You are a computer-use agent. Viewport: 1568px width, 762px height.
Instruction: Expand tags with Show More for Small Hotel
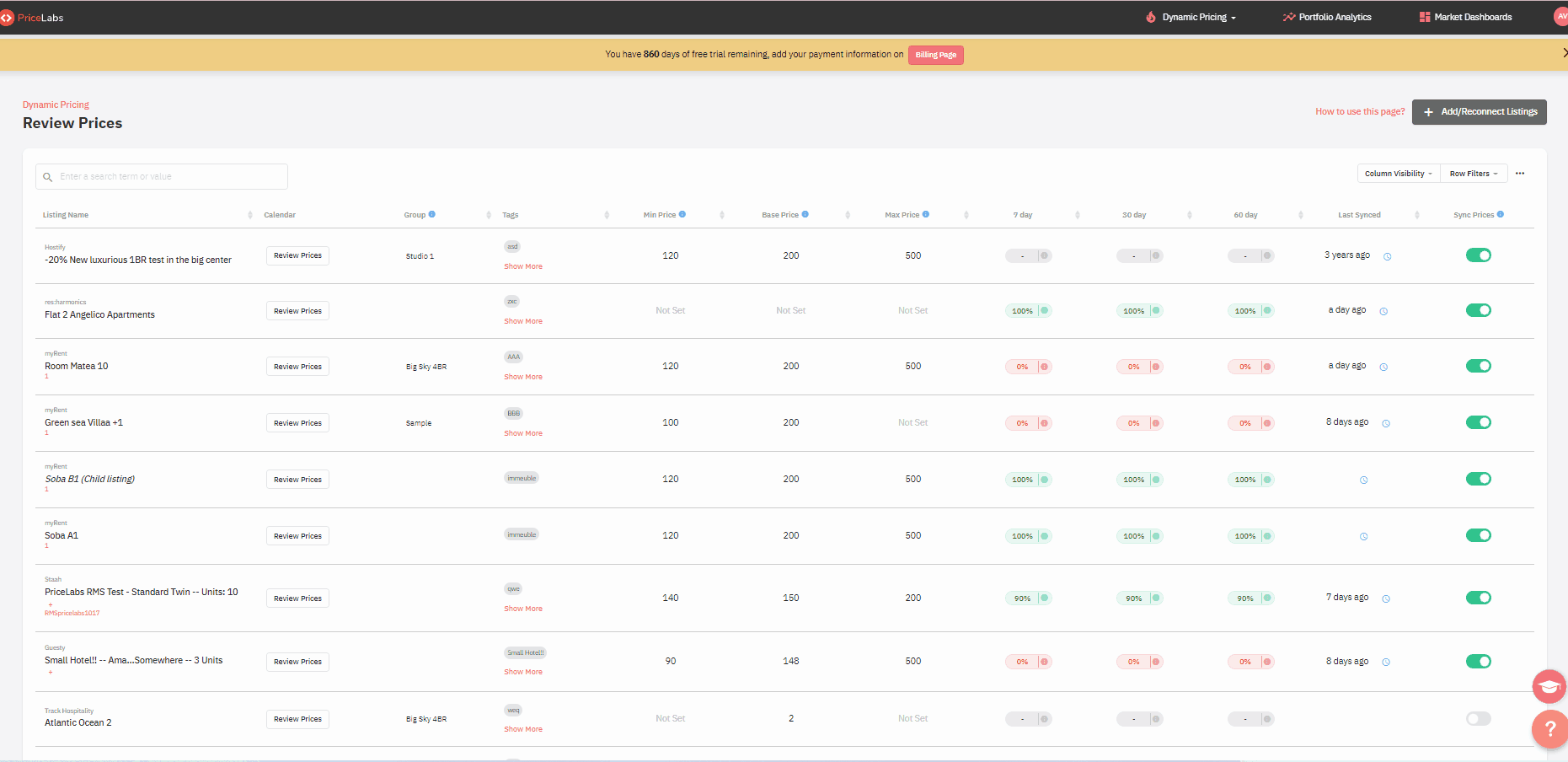[x=523, y=672]
